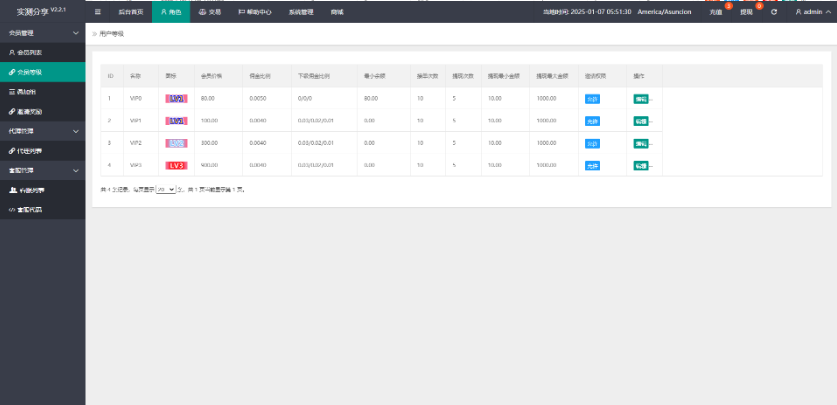Click the LV2 badge in VIP2 row
The height and width of the screenshot is (405, 837).
coord(176,143)
